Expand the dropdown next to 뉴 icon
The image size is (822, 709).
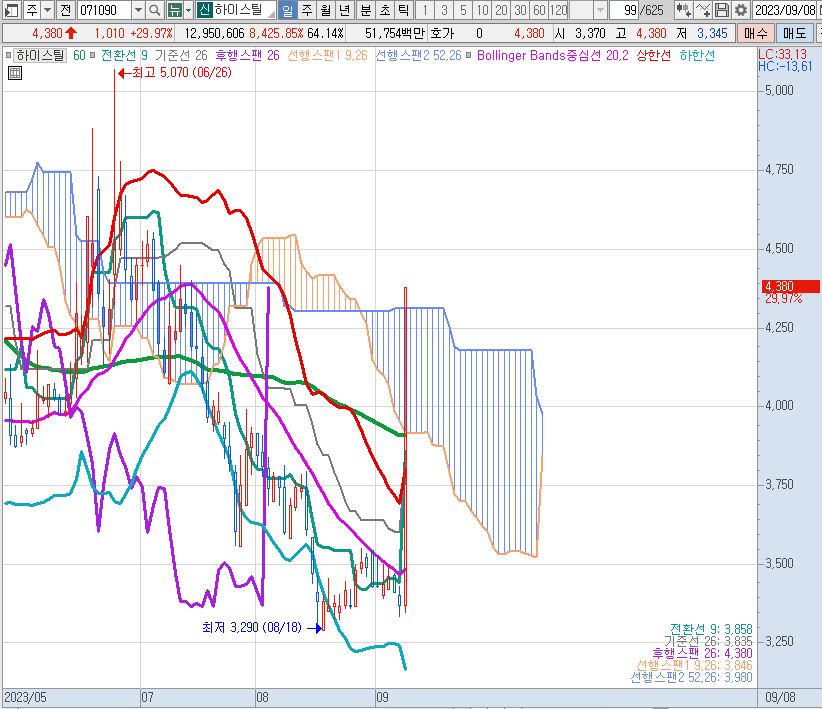click(x=188, y=9)
